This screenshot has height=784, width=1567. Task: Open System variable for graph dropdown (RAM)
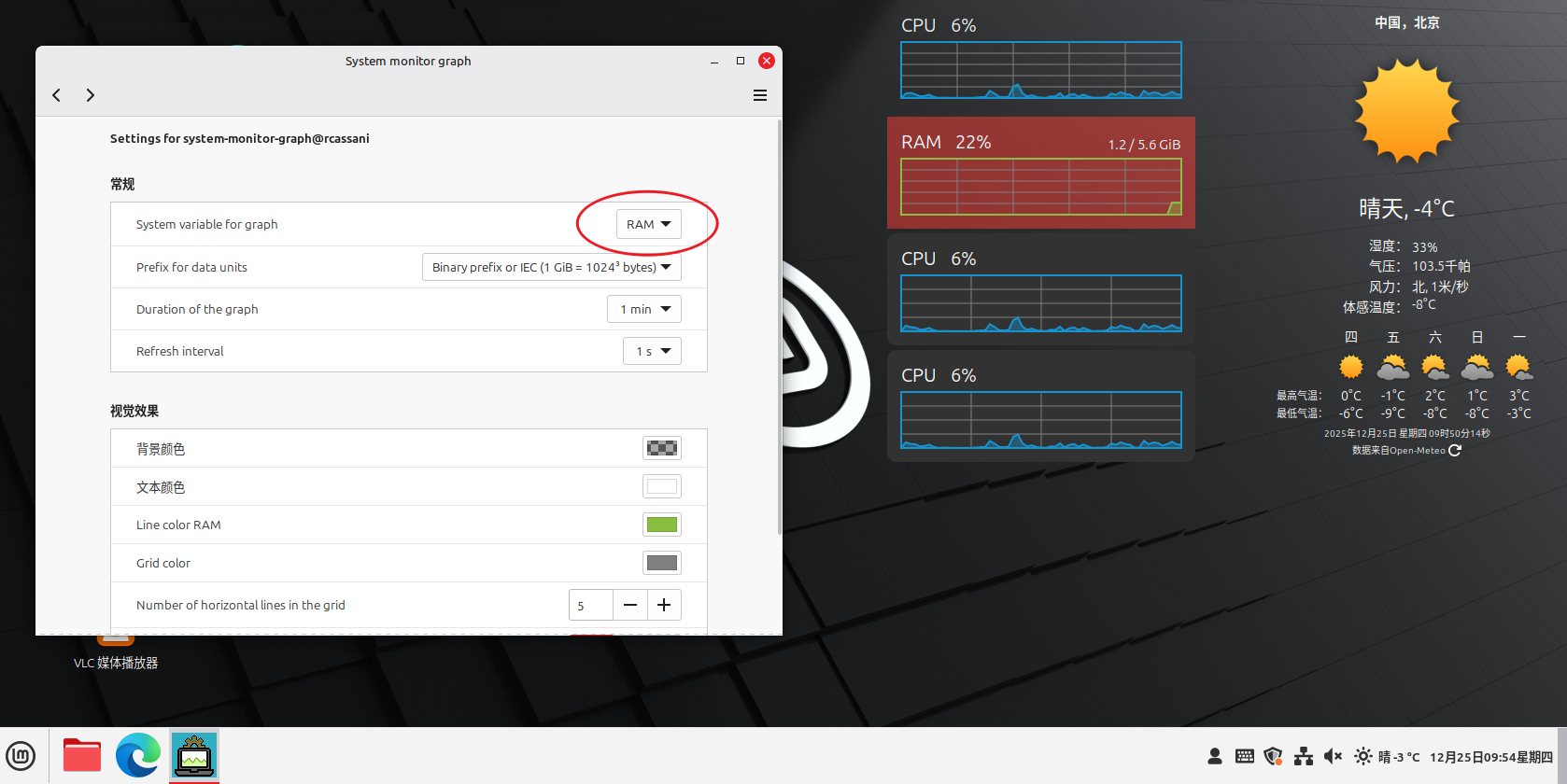point(649,224)
